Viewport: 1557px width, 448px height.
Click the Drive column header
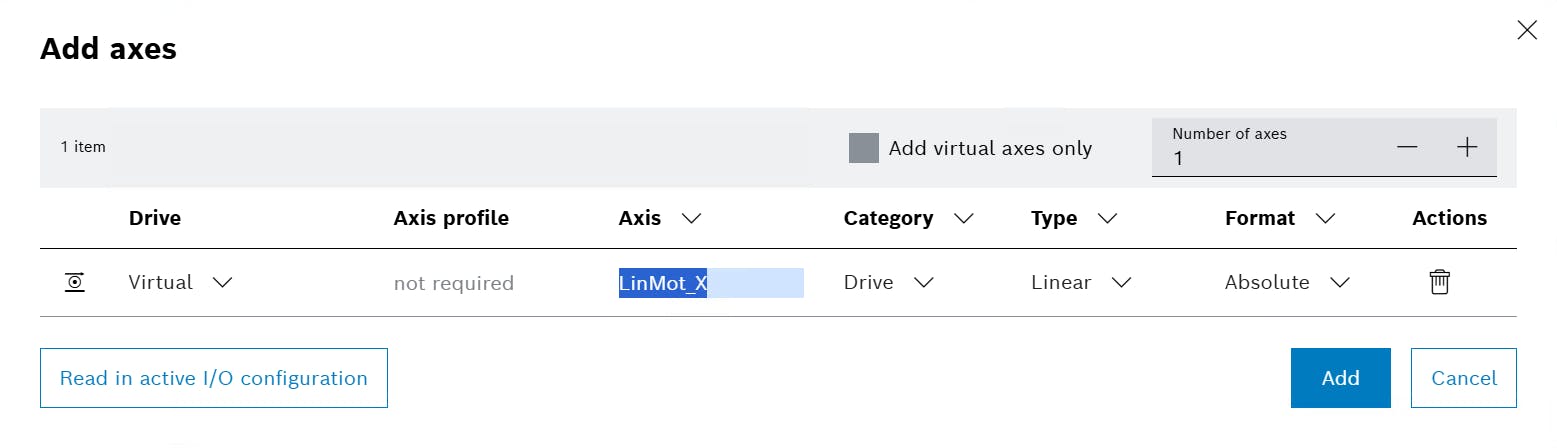click(x=155, y=218)
